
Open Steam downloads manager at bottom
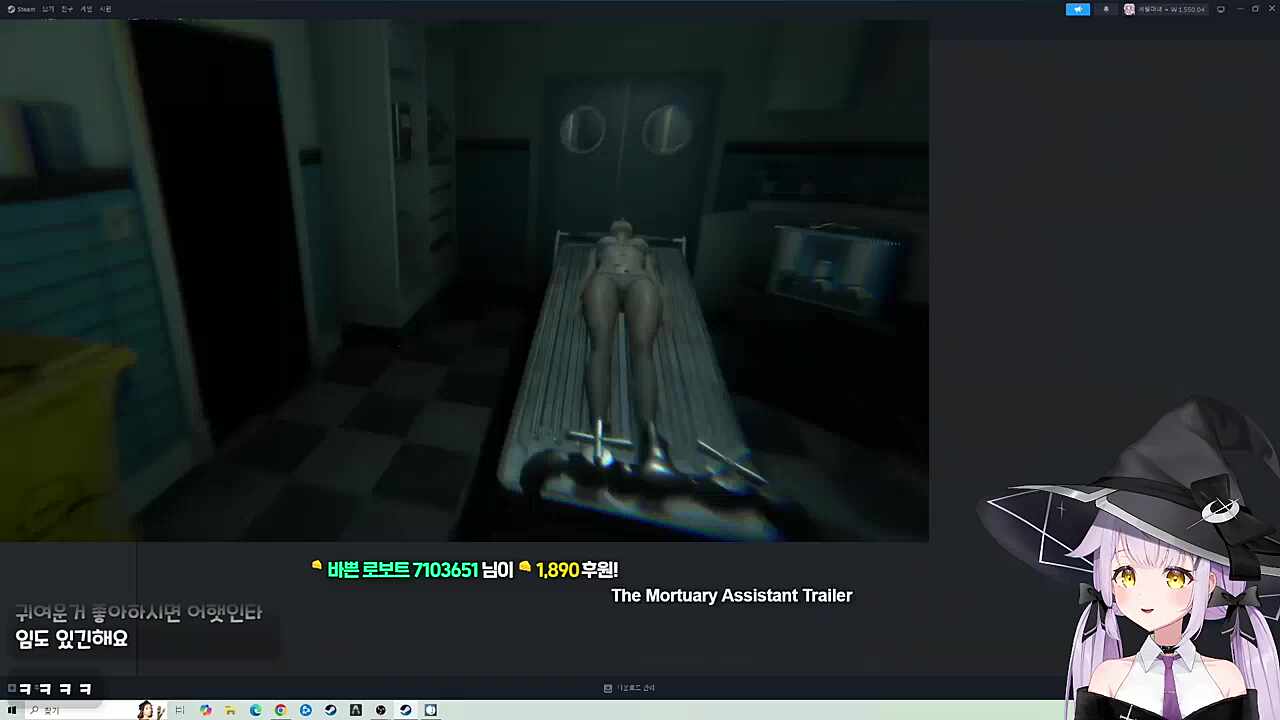pos(629,688)
